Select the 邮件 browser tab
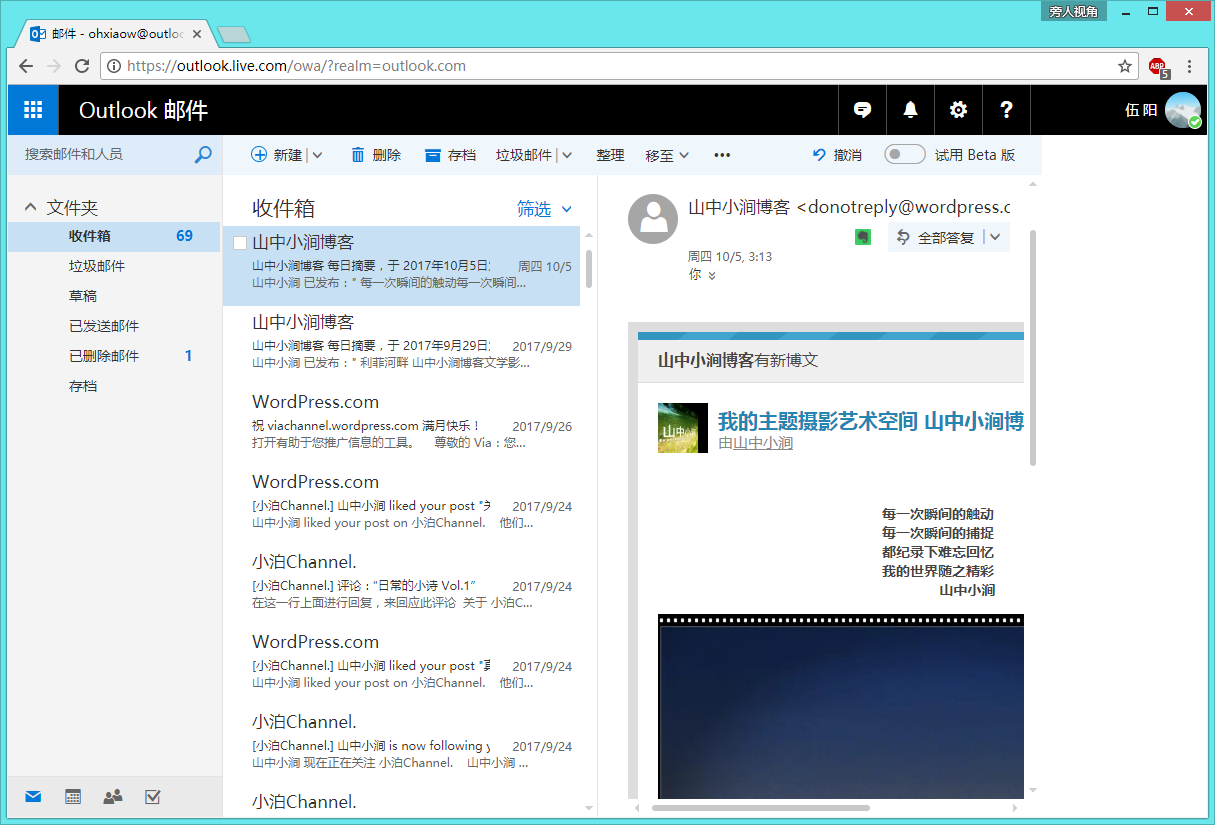The width and height of the screenshot is (1215, 825). [118, 33]
